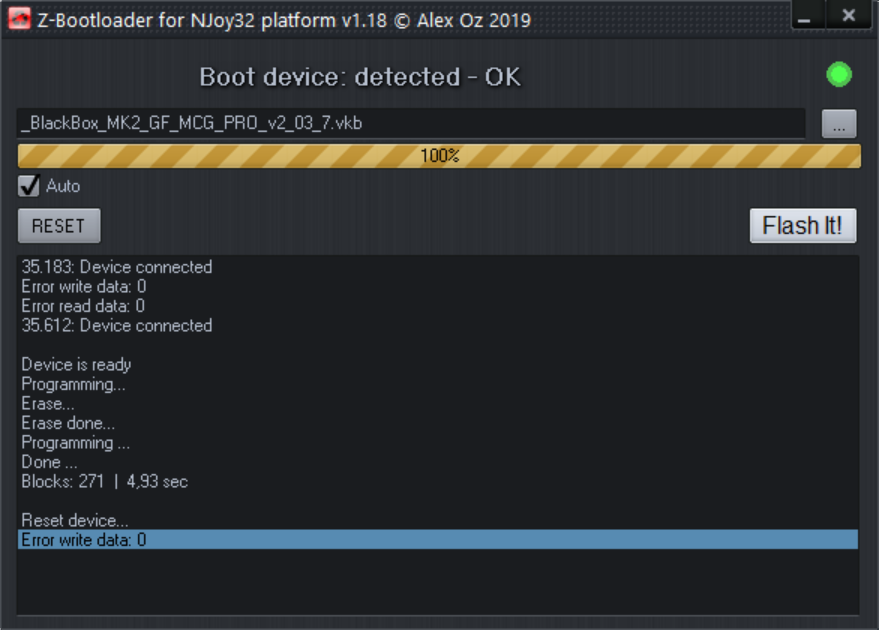The width and height of the screenshot is (879, 630).
Task: Select the "Erase done..." log entry
Action: pos(68,423)
